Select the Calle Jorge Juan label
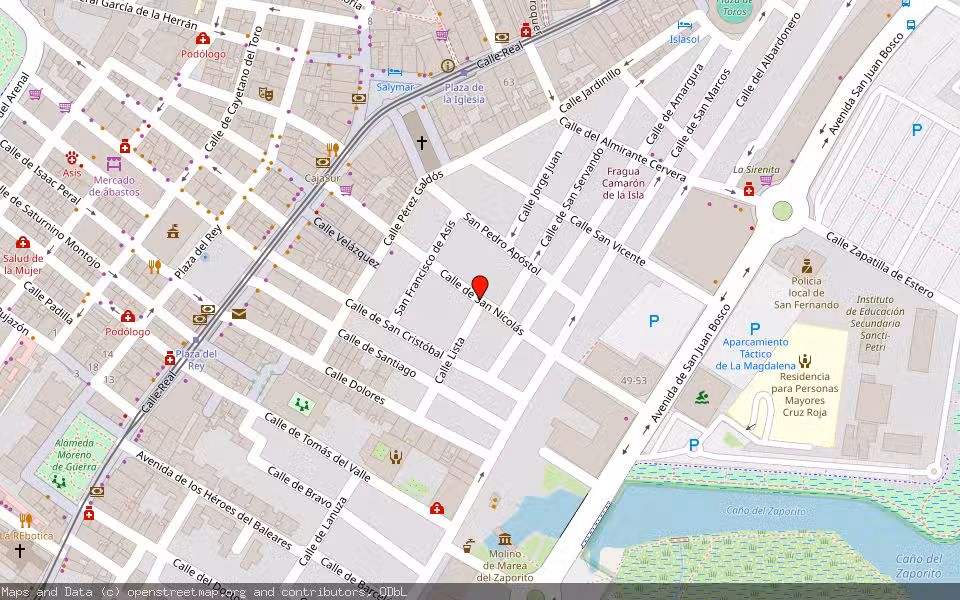The width and height of the screenshot is (960, 600). (x=540, y=186)
